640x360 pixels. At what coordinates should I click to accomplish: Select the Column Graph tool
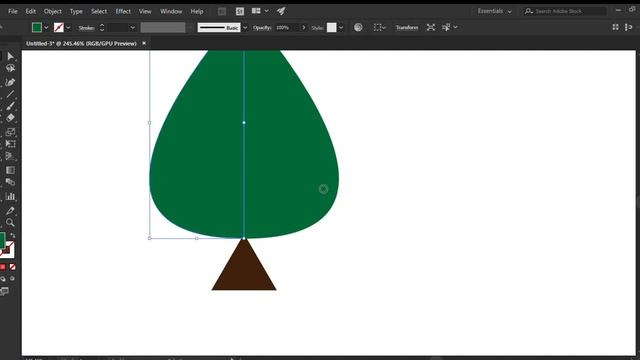[10, 196]
